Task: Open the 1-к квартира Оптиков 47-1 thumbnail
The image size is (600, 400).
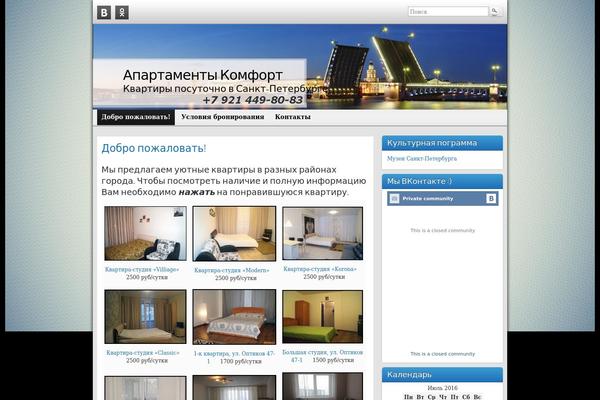Action: pyautogui.click(x=234, y=317)
